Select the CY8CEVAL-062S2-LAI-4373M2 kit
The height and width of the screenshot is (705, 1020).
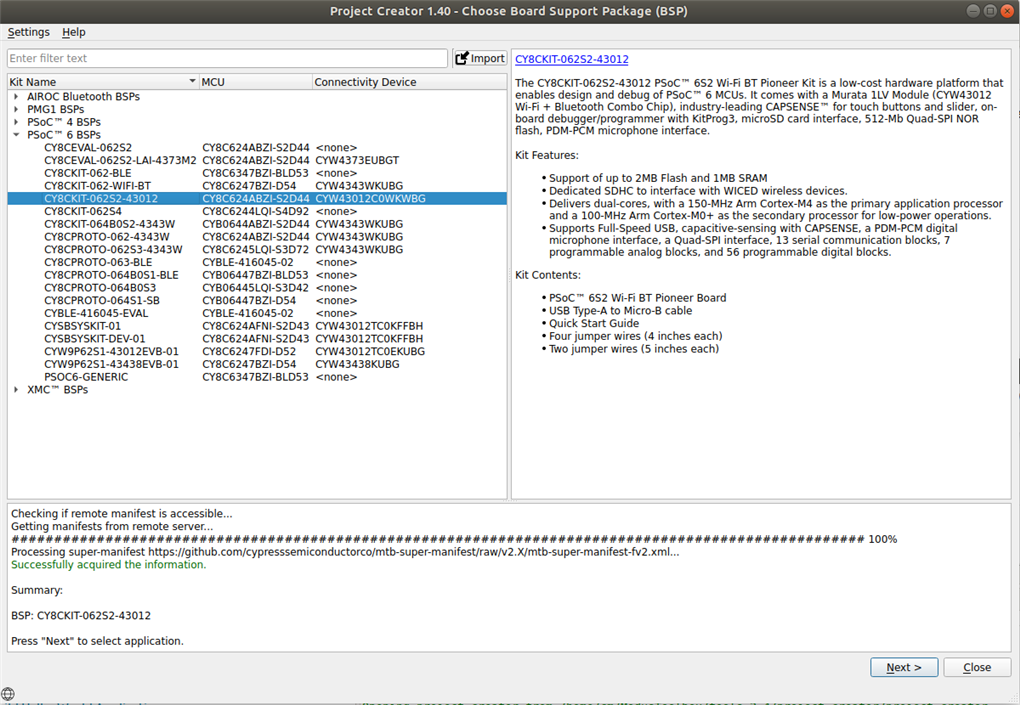tap(257, 160)
